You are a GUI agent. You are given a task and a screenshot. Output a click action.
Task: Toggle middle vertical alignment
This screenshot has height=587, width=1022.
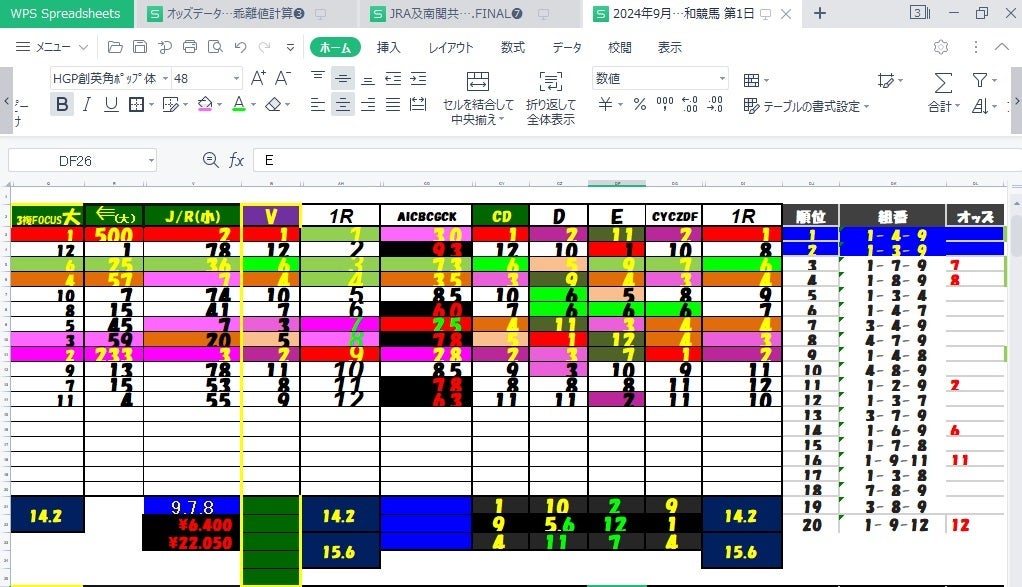343,79
